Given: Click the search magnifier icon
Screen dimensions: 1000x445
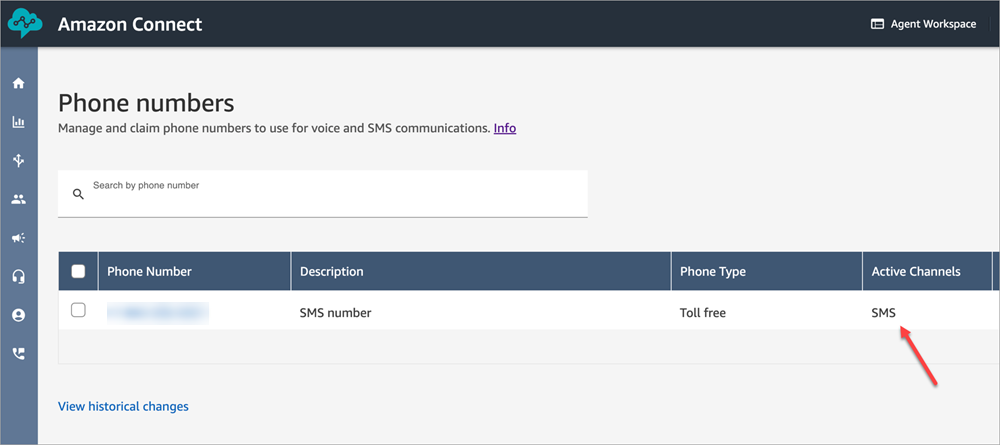Looking at the screenshot, I should 78,194.
